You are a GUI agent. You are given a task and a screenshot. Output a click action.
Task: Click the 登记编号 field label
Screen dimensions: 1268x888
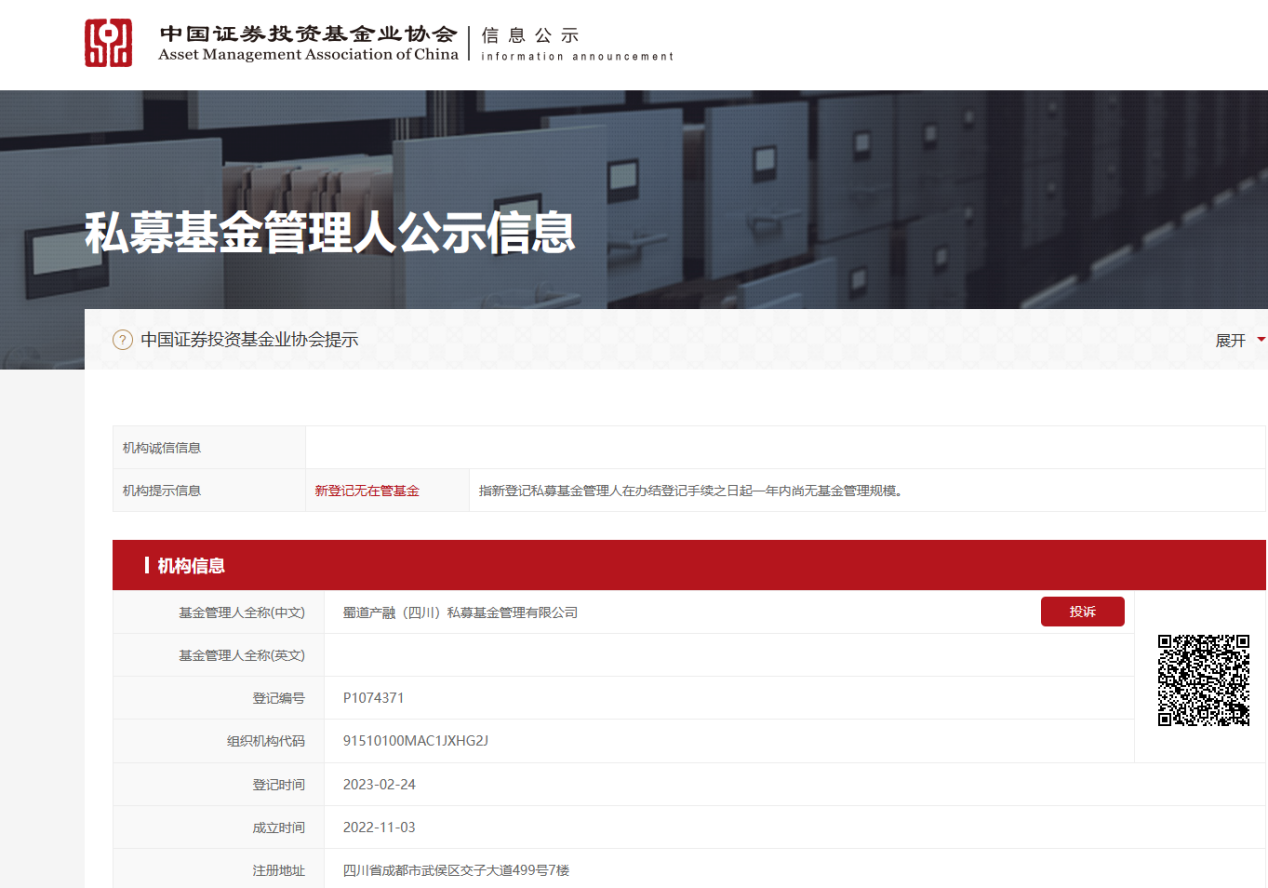click(x=279, y=698)
